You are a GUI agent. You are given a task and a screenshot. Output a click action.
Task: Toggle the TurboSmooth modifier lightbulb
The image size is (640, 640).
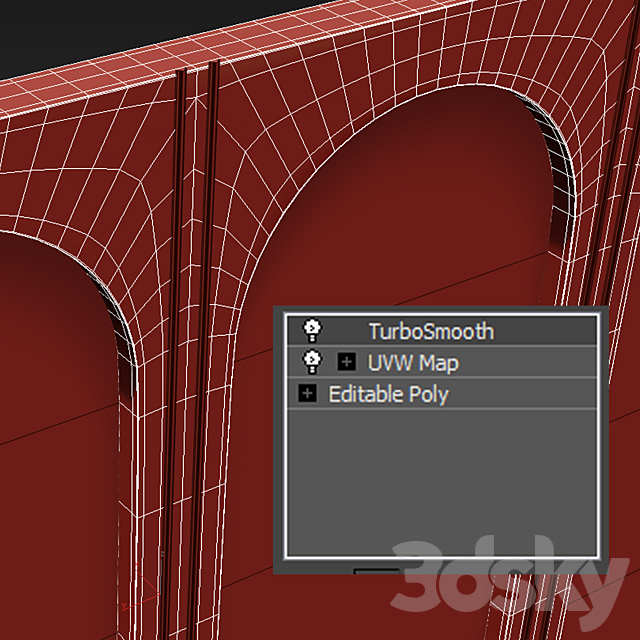tap(313, 331)
